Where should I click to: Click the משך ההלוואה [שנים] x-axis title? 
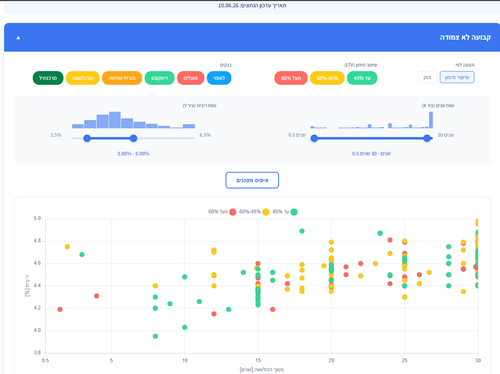pyautogui.click(x=262, y=369)
